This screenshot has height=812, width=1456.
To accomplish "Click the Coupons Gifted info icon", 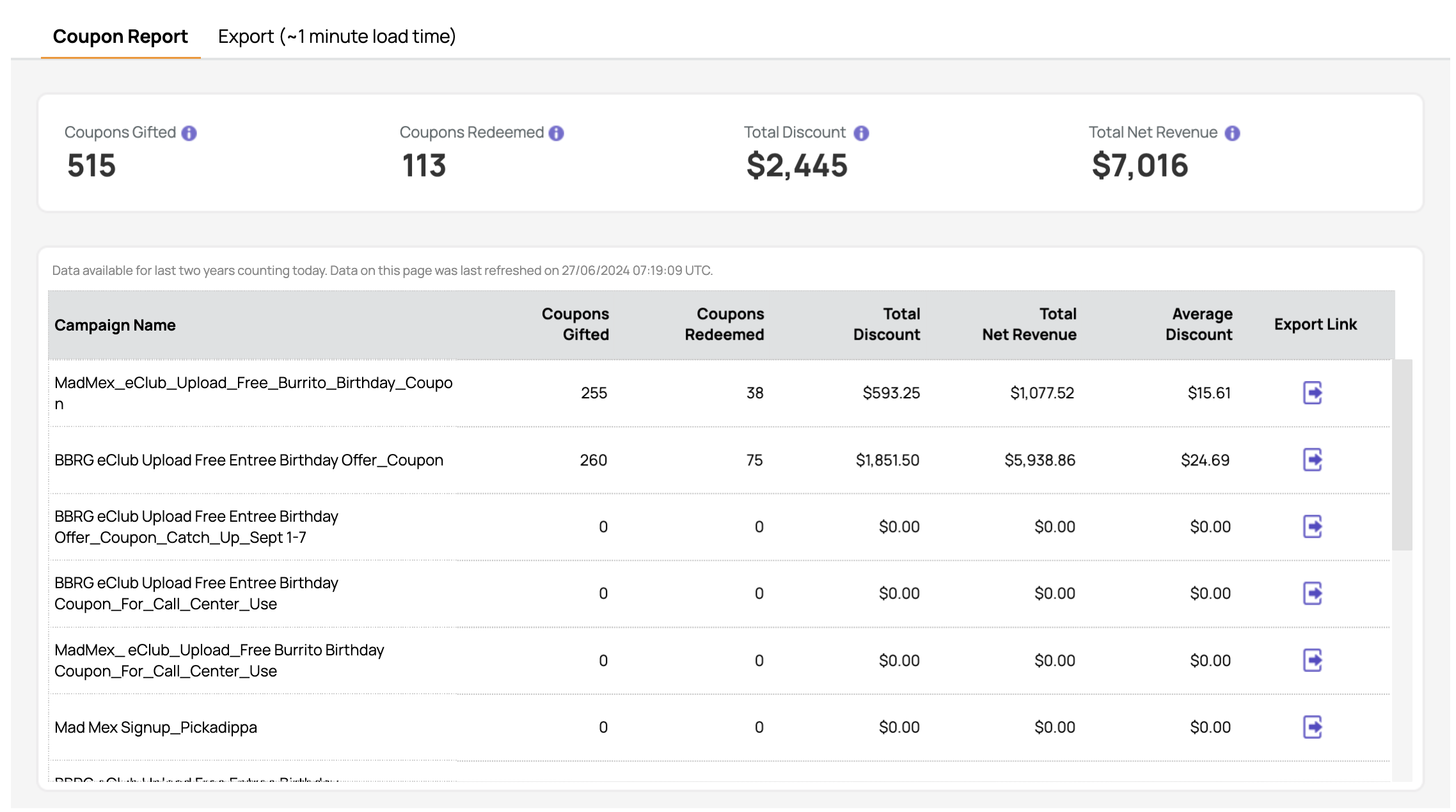I will pyautogui.click(x=189, y=133).
